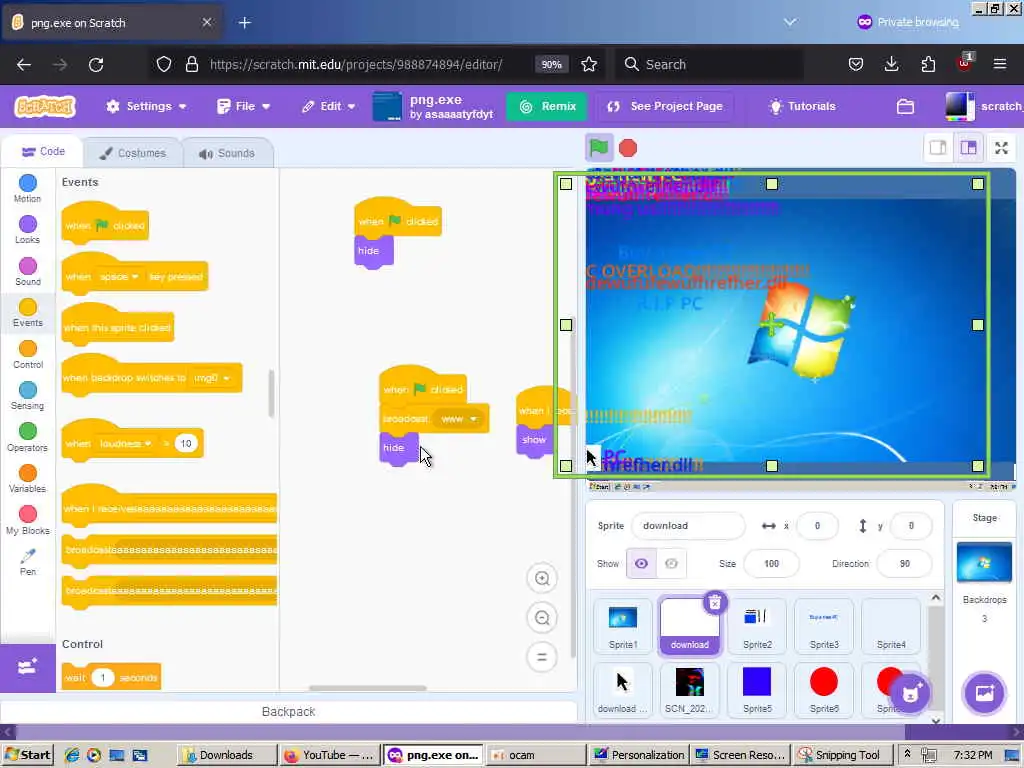
Task: Select the My Blocks category
Action: click(x=27, y=520)
